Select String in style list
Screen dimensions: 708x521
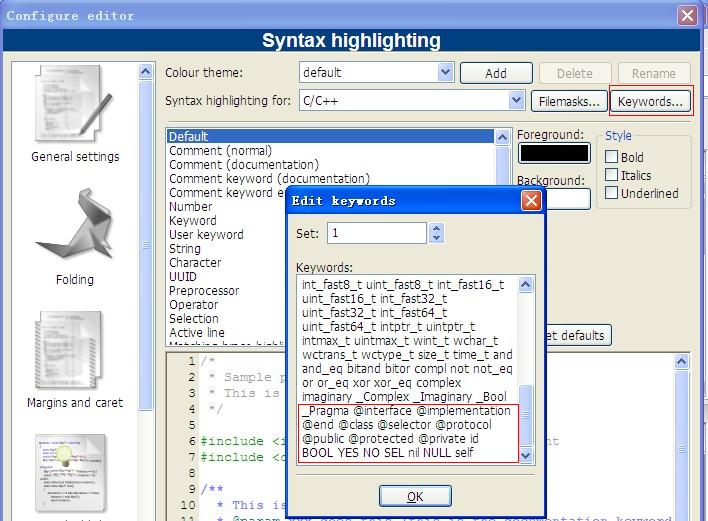click(x=185, y=248)
